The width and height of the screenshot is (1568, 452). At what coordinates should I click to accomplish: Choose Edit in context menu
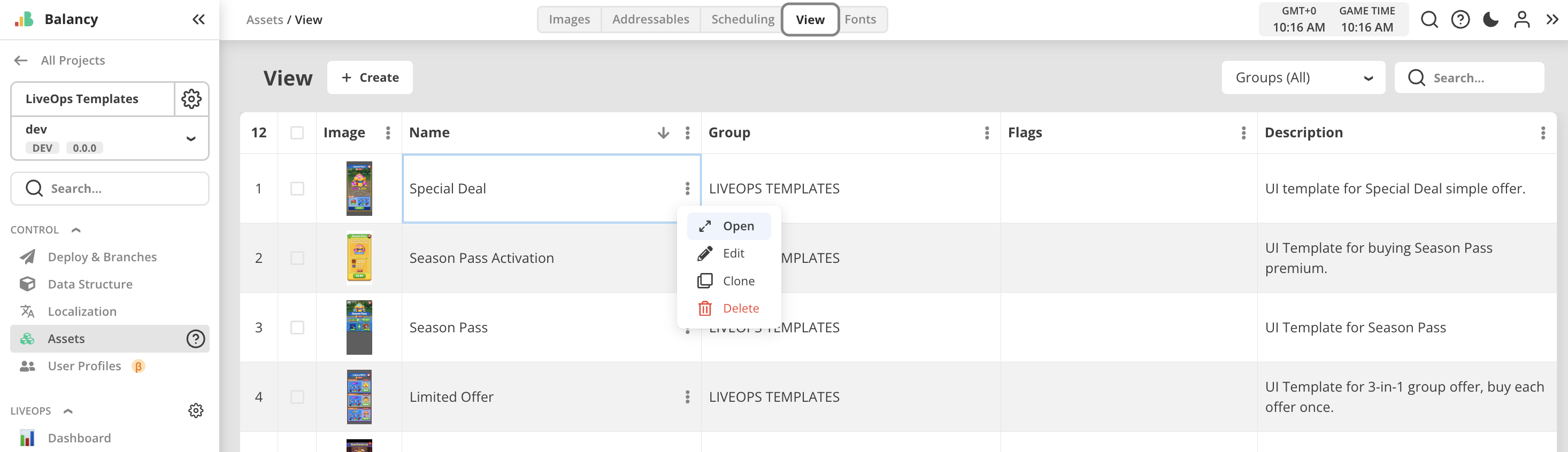point(728,253)
